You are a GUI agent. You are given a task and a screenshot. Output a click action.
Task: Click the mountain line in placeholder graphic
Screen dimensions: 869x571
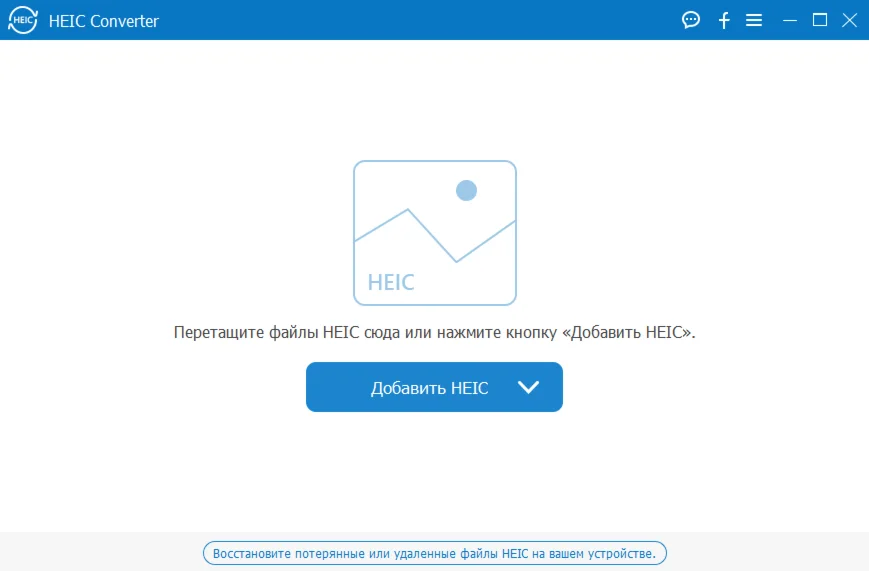(435, 236)
